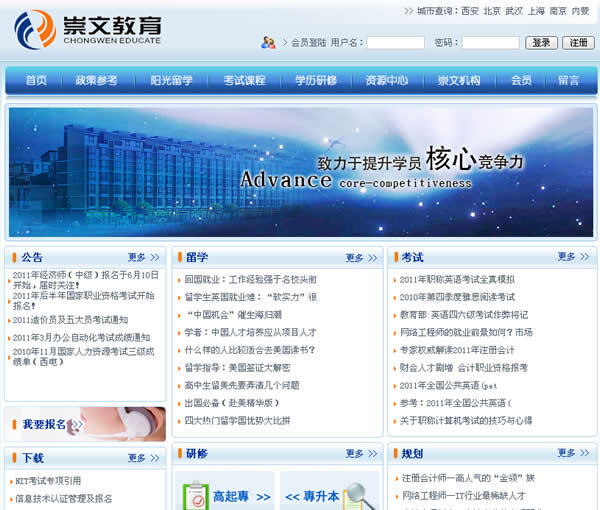Select 资源中心 from the navigation bar
This screenshot has width=600, height=510.
pos(386,81)
